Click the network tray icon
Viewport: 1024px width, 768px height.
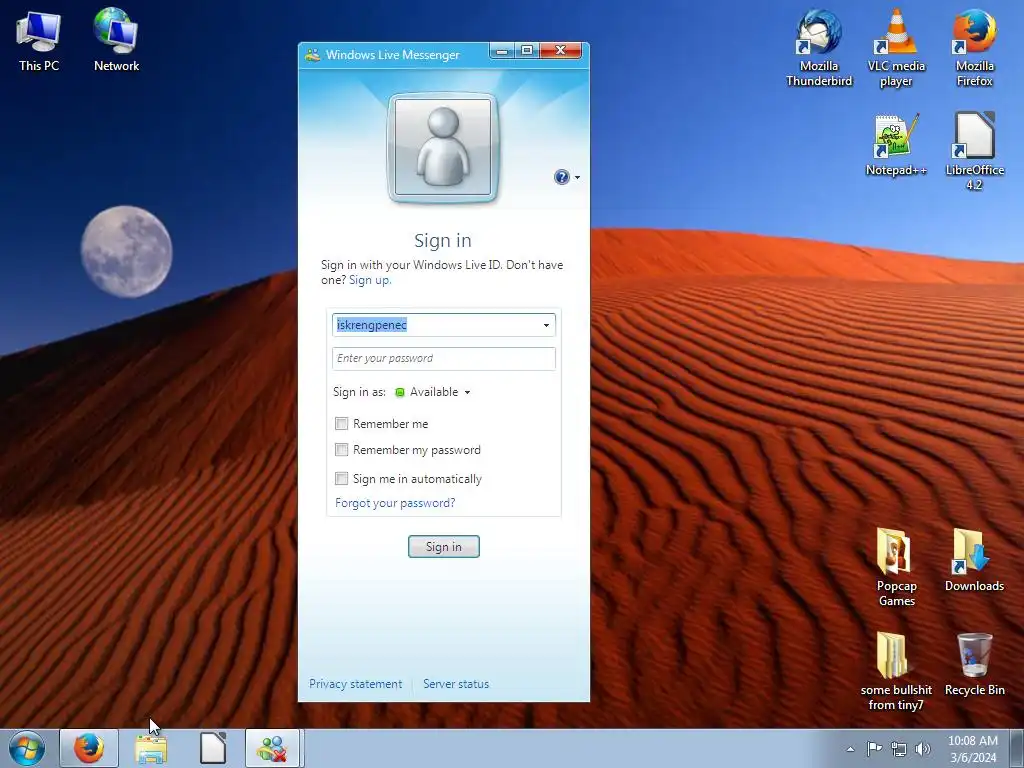[899, 748]
